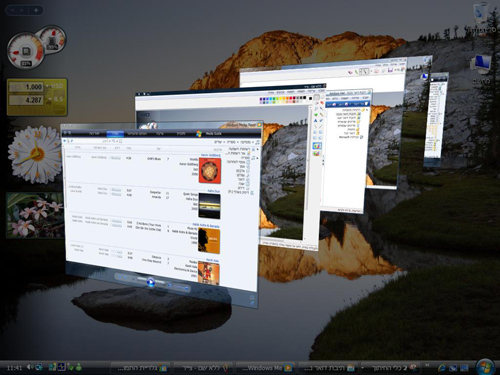This screenshot has height=375, width=500.
Task: Click the Switch between windows Quick Launch icon
Action: pos(453,368)
